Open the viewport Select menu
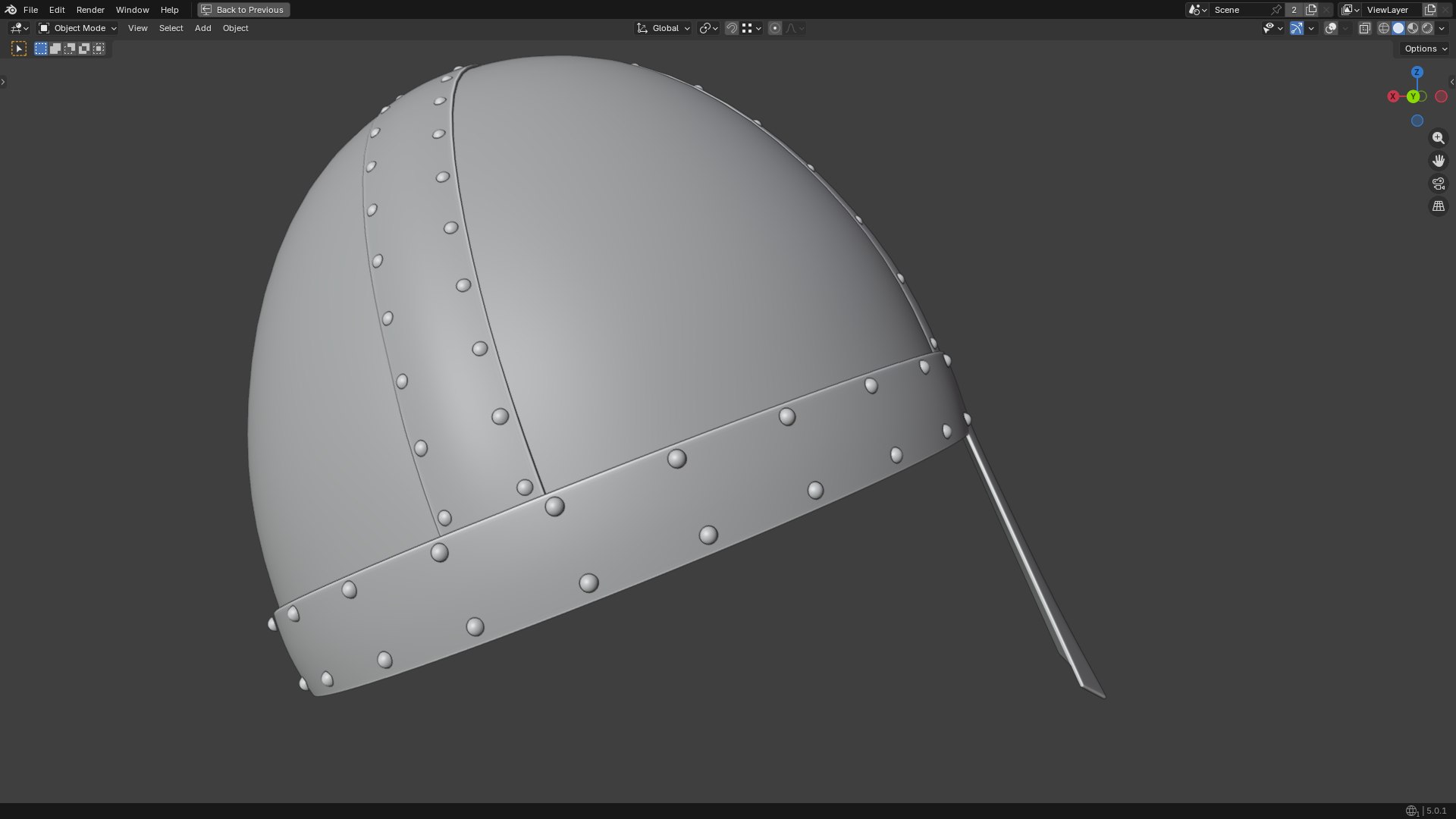The width and height of the screenshot is (1456, 819). pos(171,28)
